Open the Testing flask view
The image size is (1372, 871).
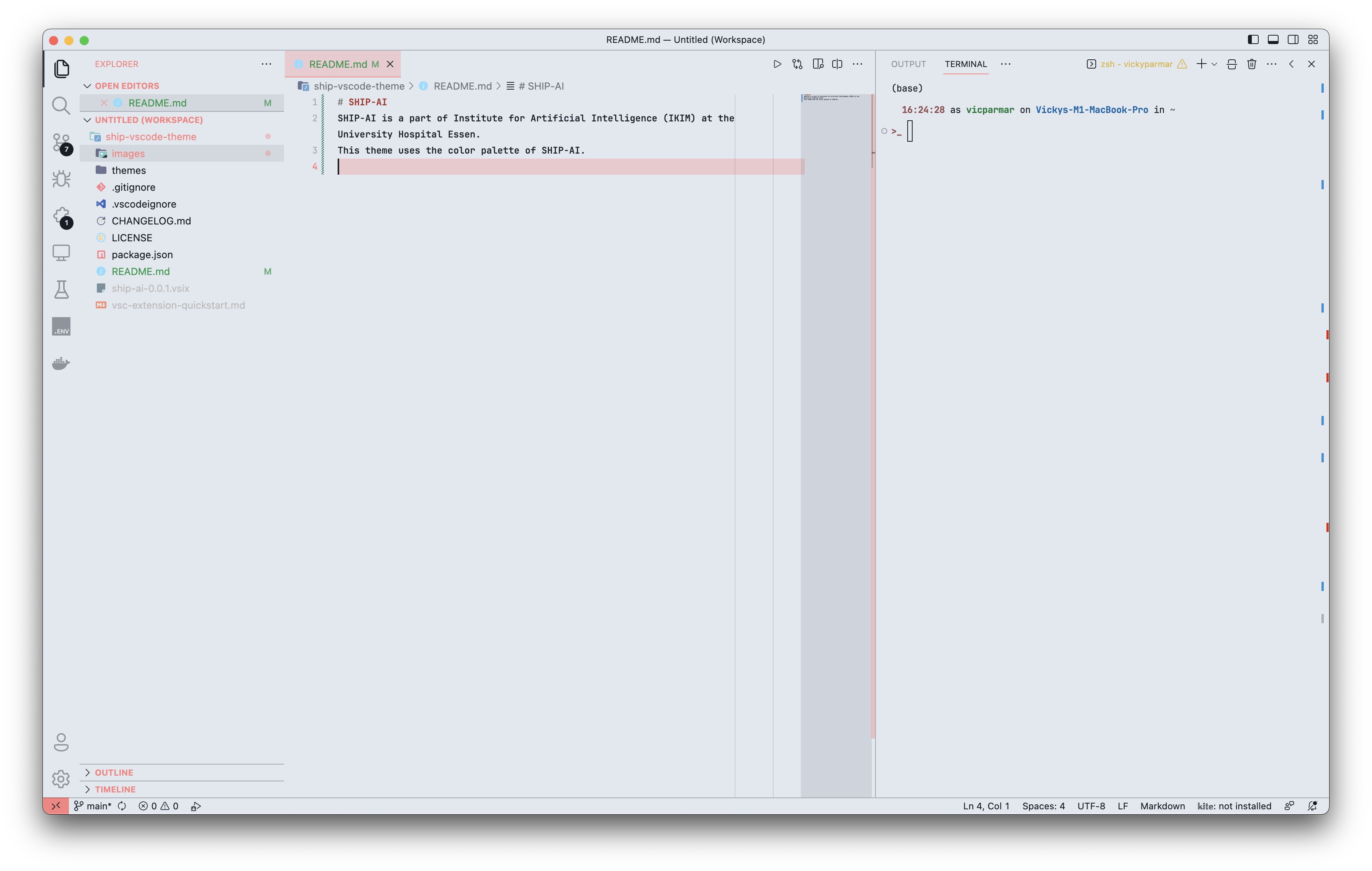(61, 290)
